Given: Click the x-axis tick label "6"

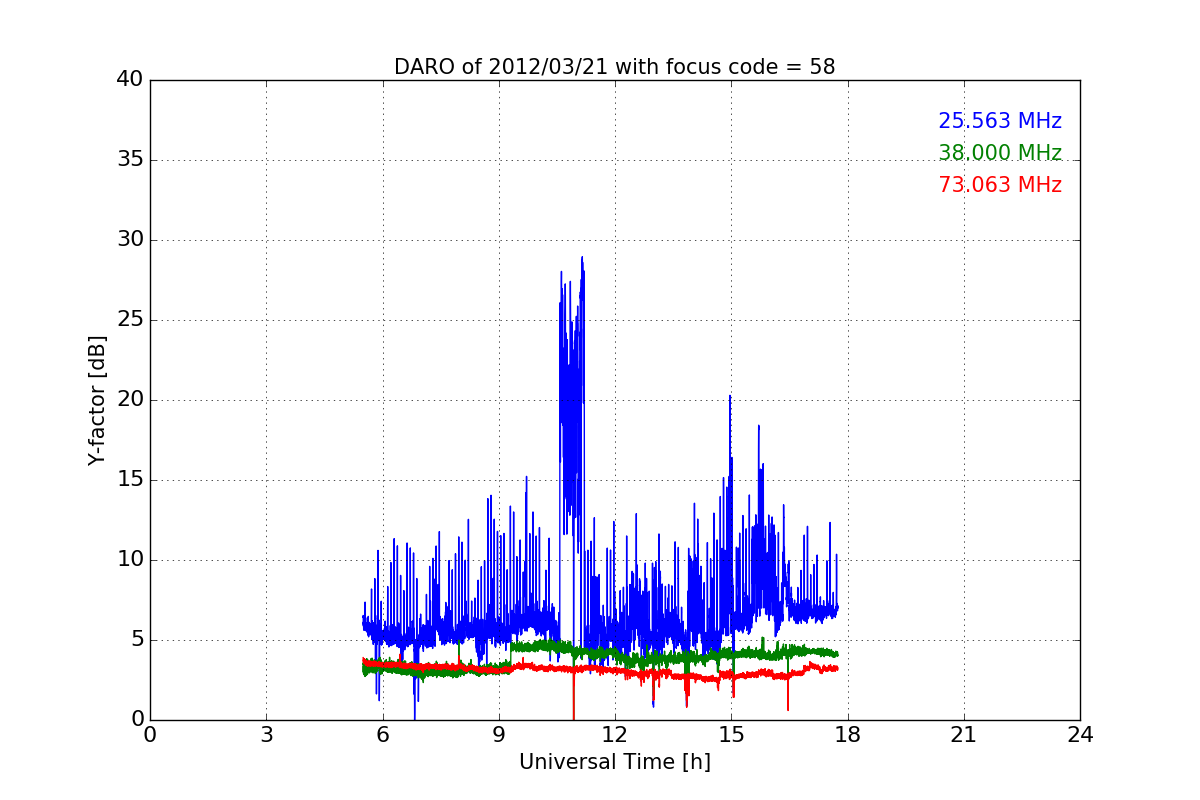Looking at the screenshot, I should [x=382, y=734].
